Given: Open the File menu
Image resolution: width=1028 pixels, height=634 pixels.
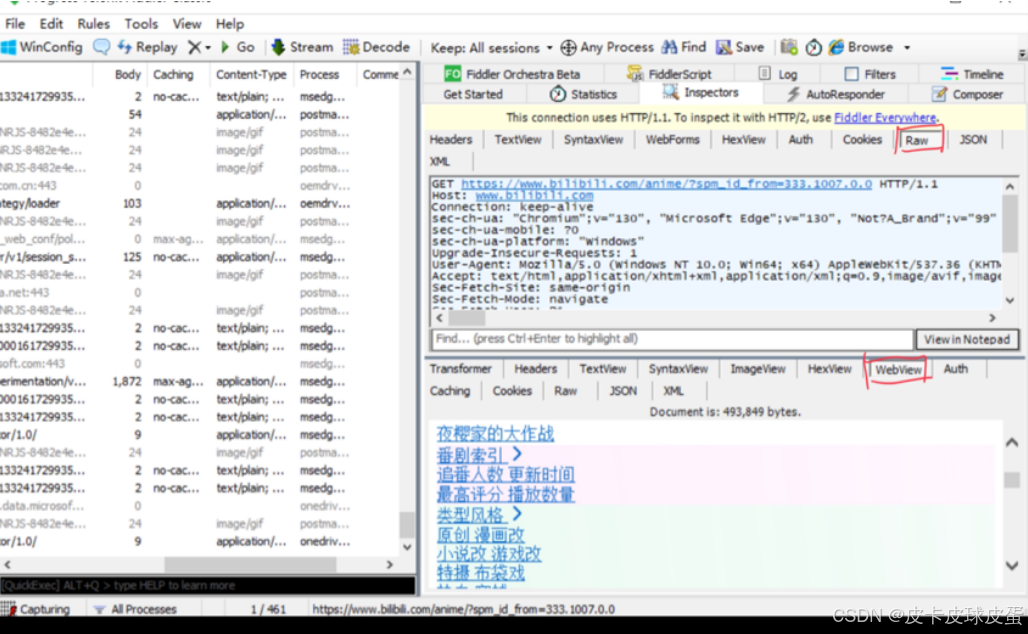Looking at the screenshot, I should 14,24.
